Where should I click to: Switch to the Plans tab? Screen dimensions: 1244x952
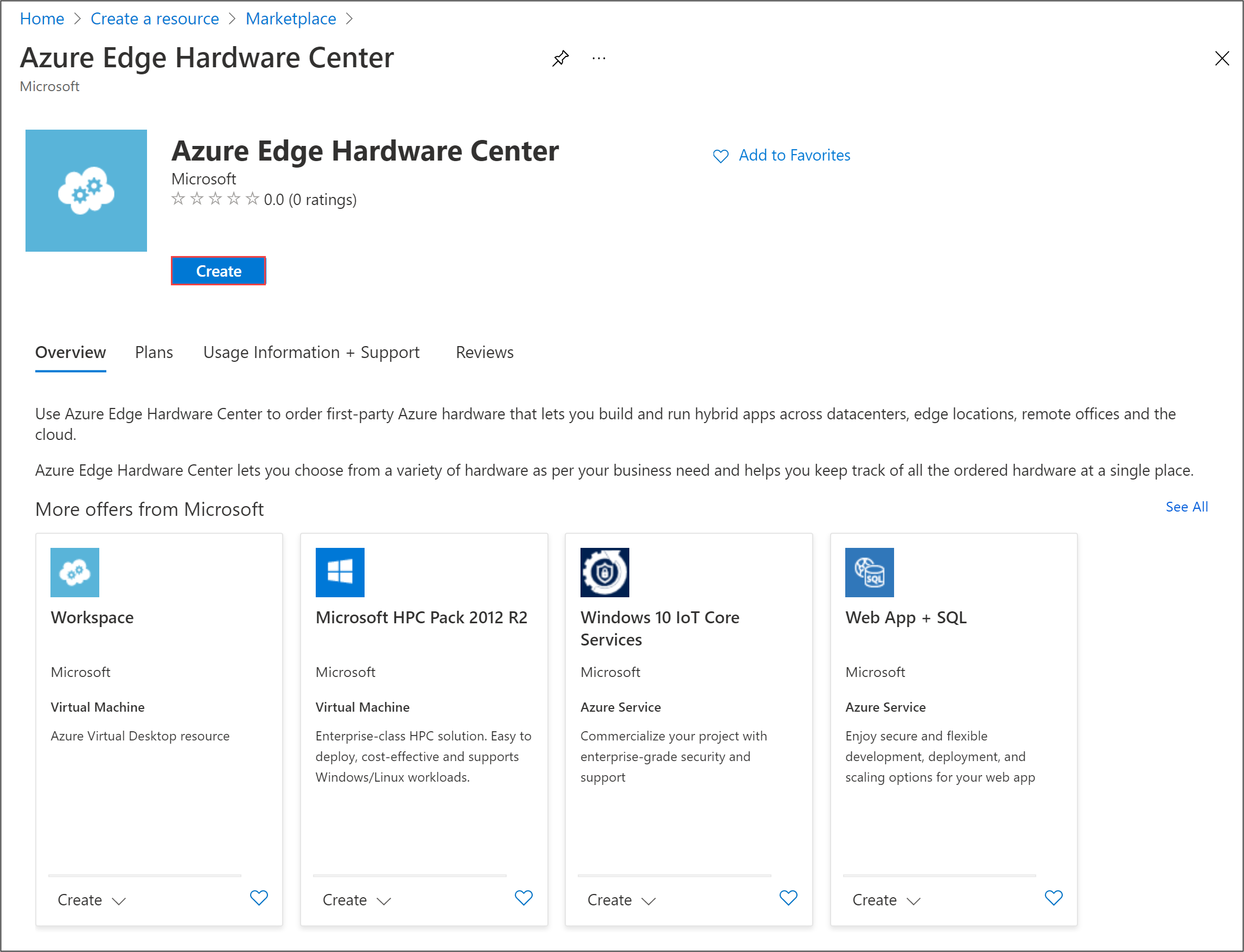(x=154, y=351)
